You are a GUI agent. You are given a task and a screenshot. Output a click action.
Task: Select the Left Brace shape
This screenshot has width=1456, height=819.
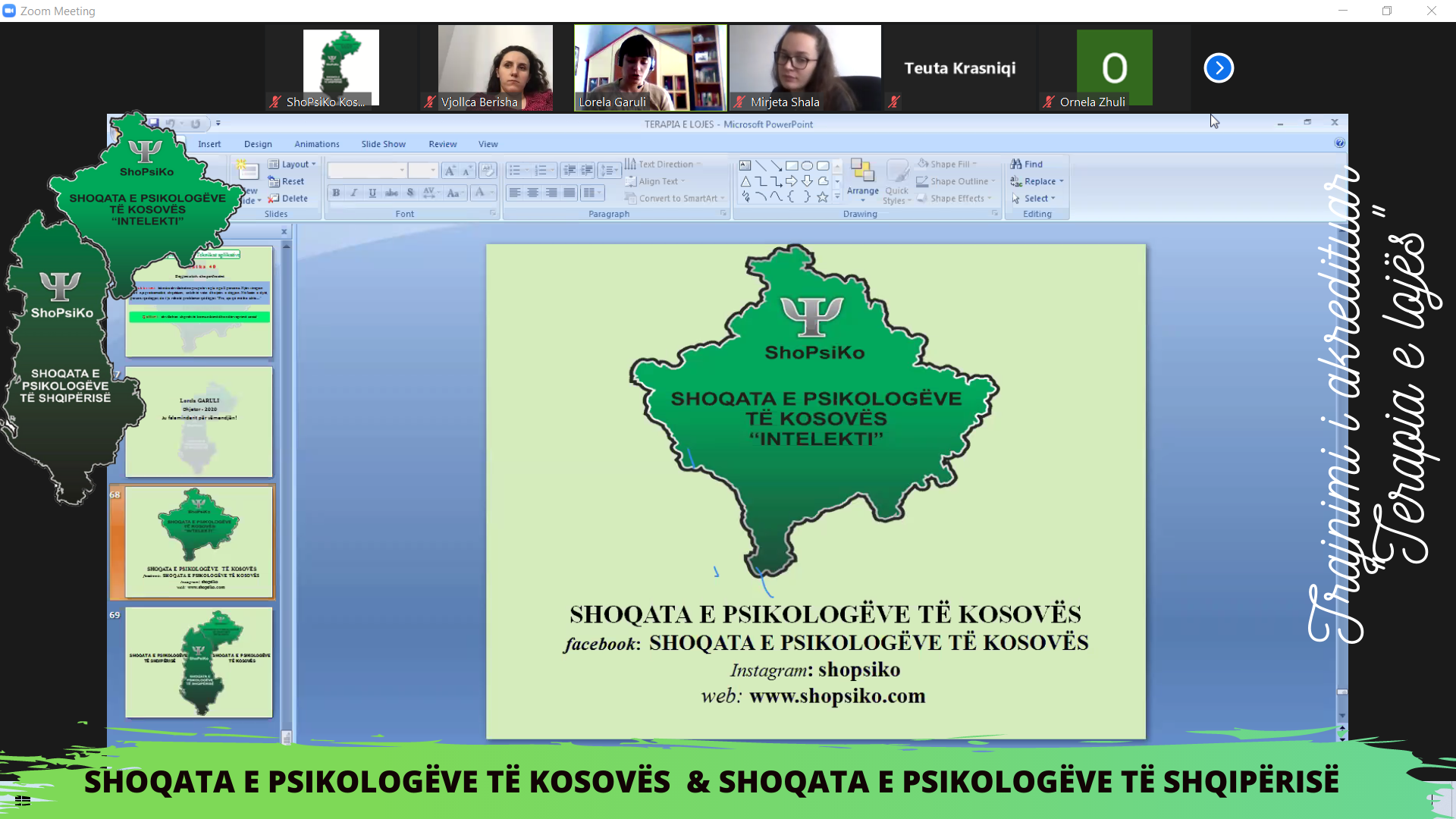pos(792,197)
